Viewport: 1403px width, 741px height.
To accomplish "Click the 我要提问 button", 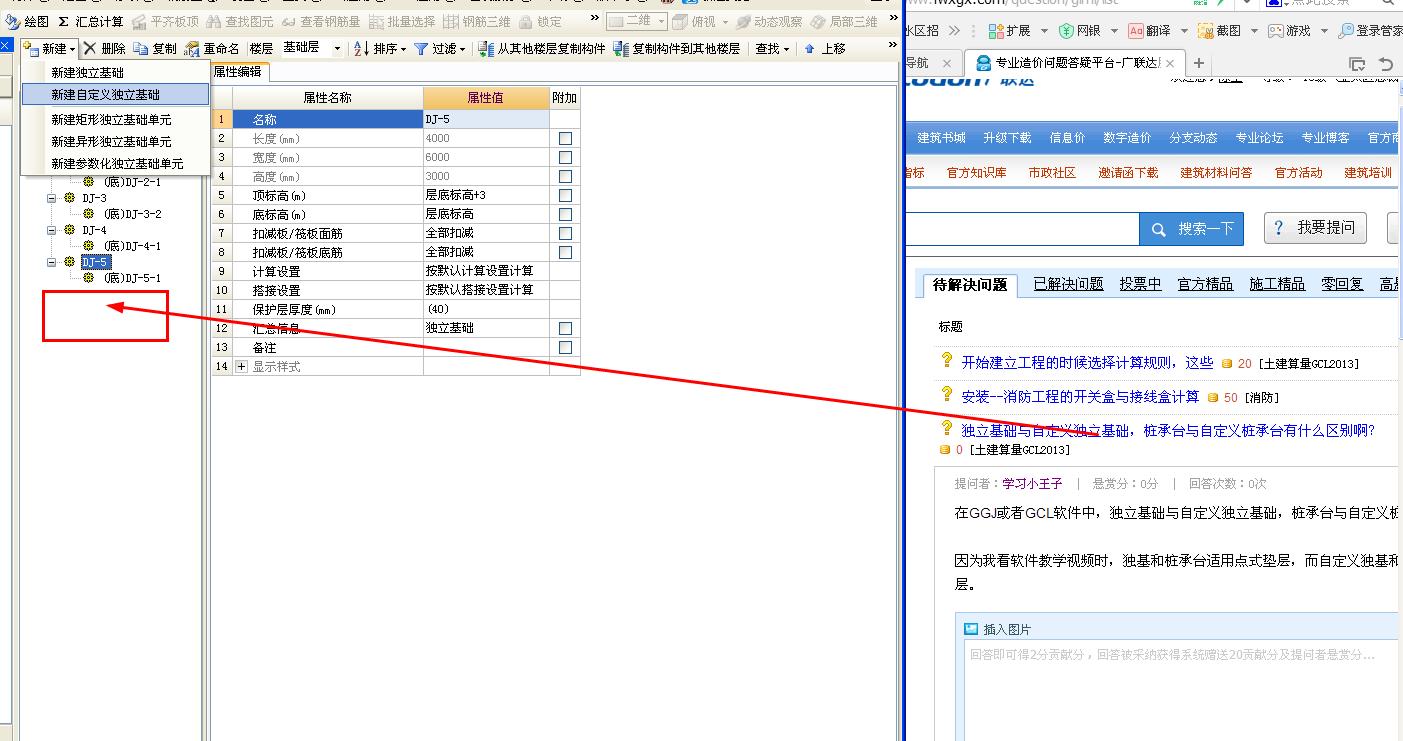I will tap(1315, 228).
